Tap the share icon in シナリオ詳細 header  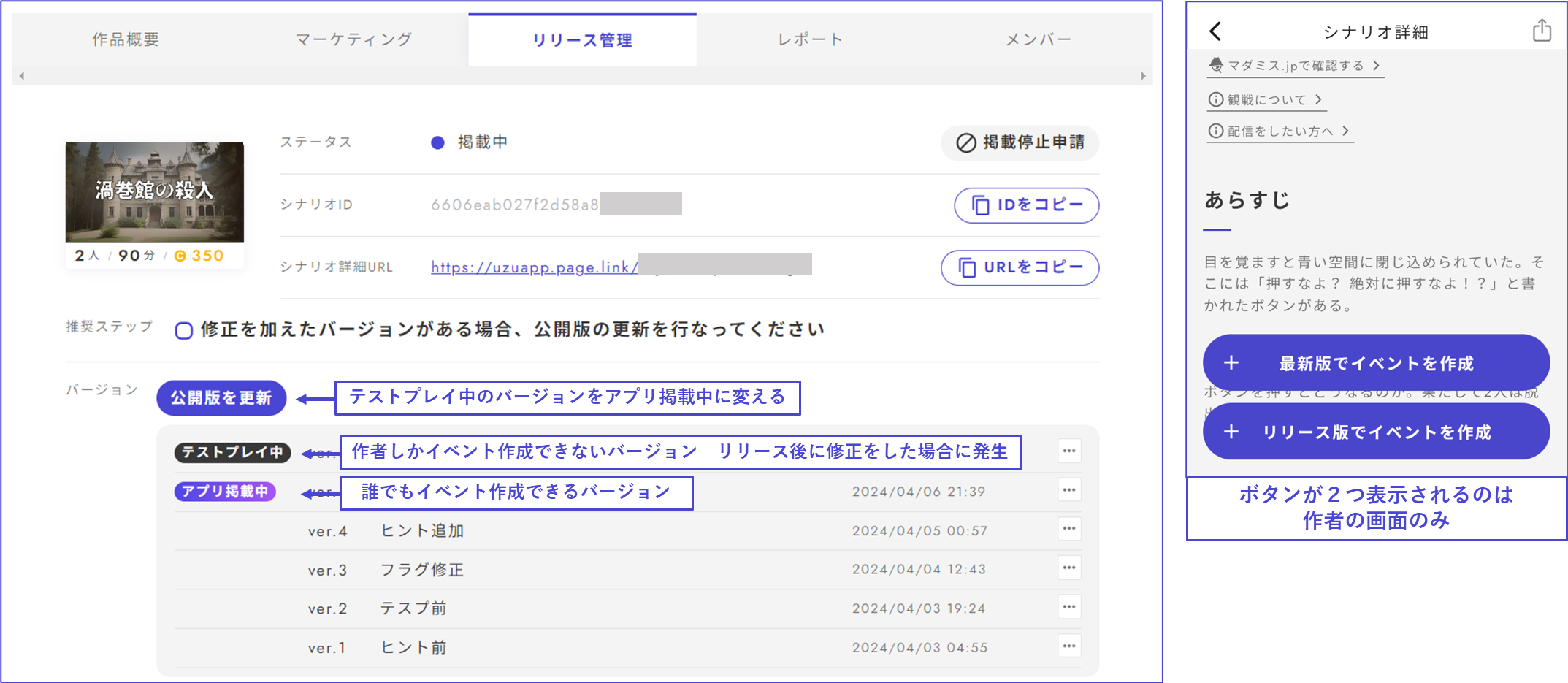pyautogui.click(x=1541, y=31)
